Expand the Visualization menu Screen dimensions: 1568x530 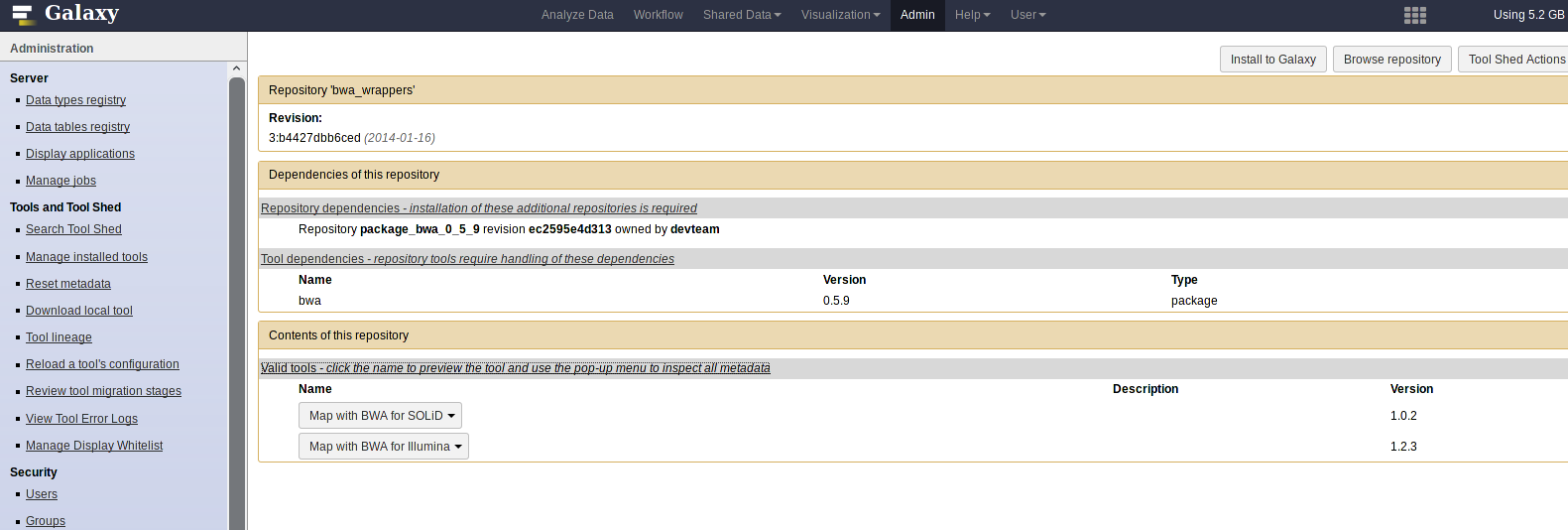coord(840,15)
